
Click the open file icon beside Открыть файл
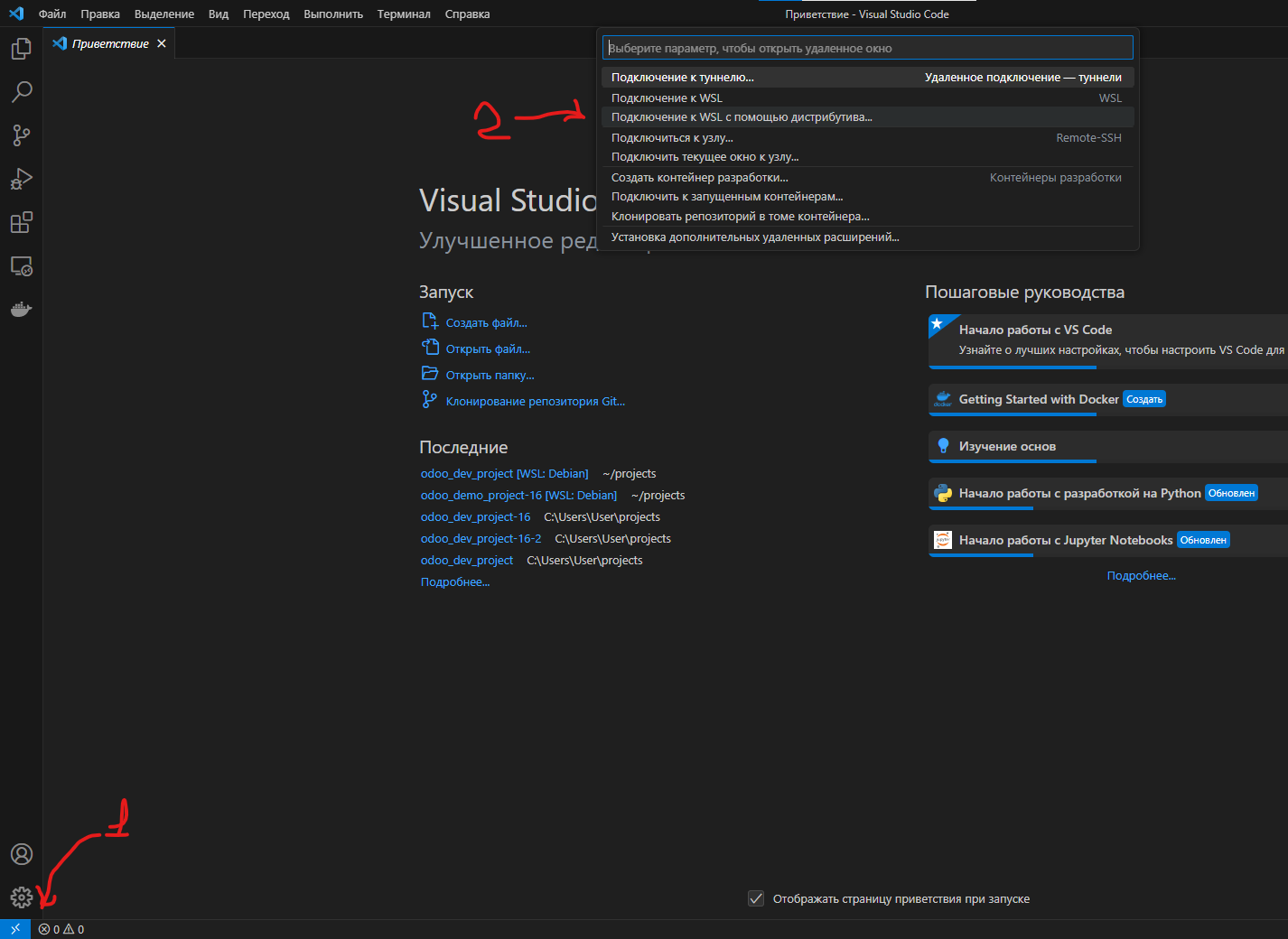coord(430,348)
